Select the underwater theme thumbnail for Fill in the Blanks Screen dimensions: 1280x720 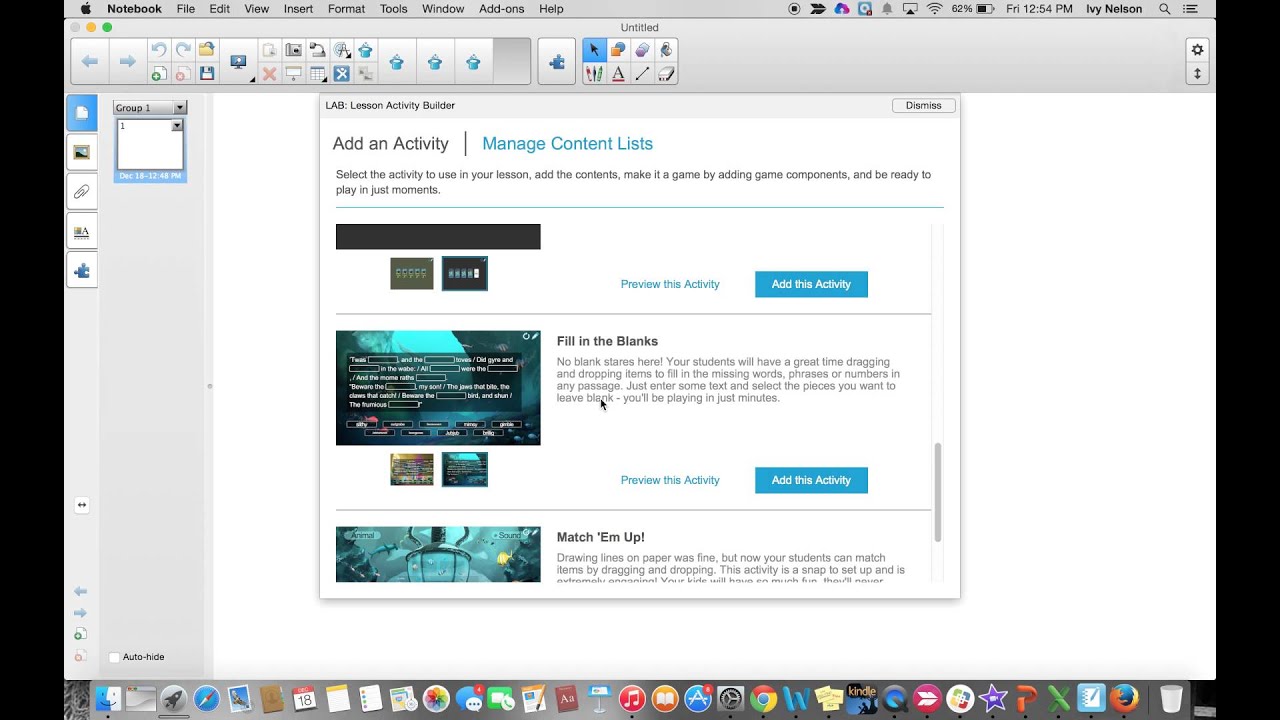(465, 469)
